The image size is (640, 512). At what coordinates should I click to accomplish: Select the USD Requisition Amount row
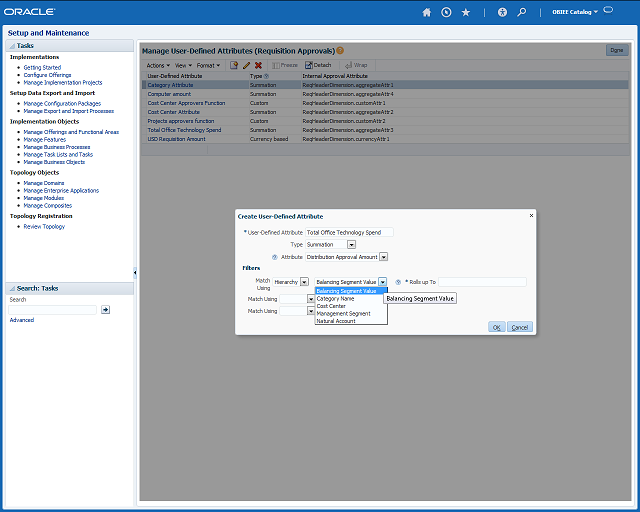(x=385, y=139)
